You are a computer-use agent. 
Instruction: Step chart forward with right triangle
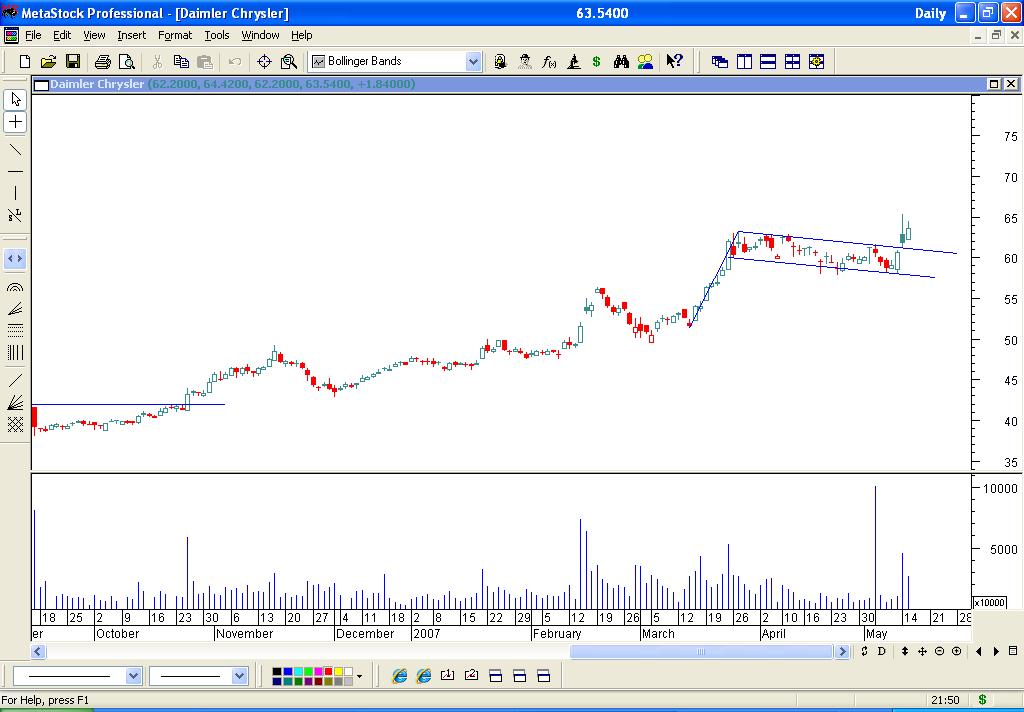point(997,651)
